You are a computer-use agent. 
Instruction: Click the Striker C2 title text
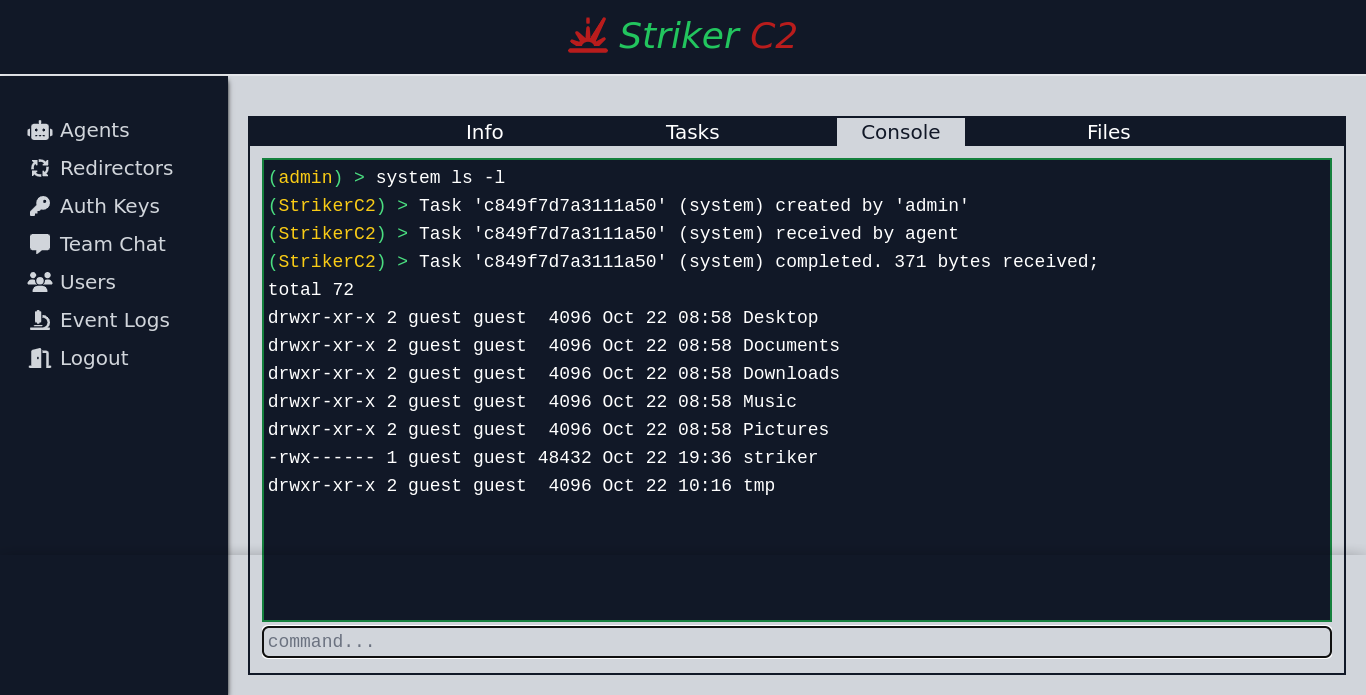click(707, 36)
